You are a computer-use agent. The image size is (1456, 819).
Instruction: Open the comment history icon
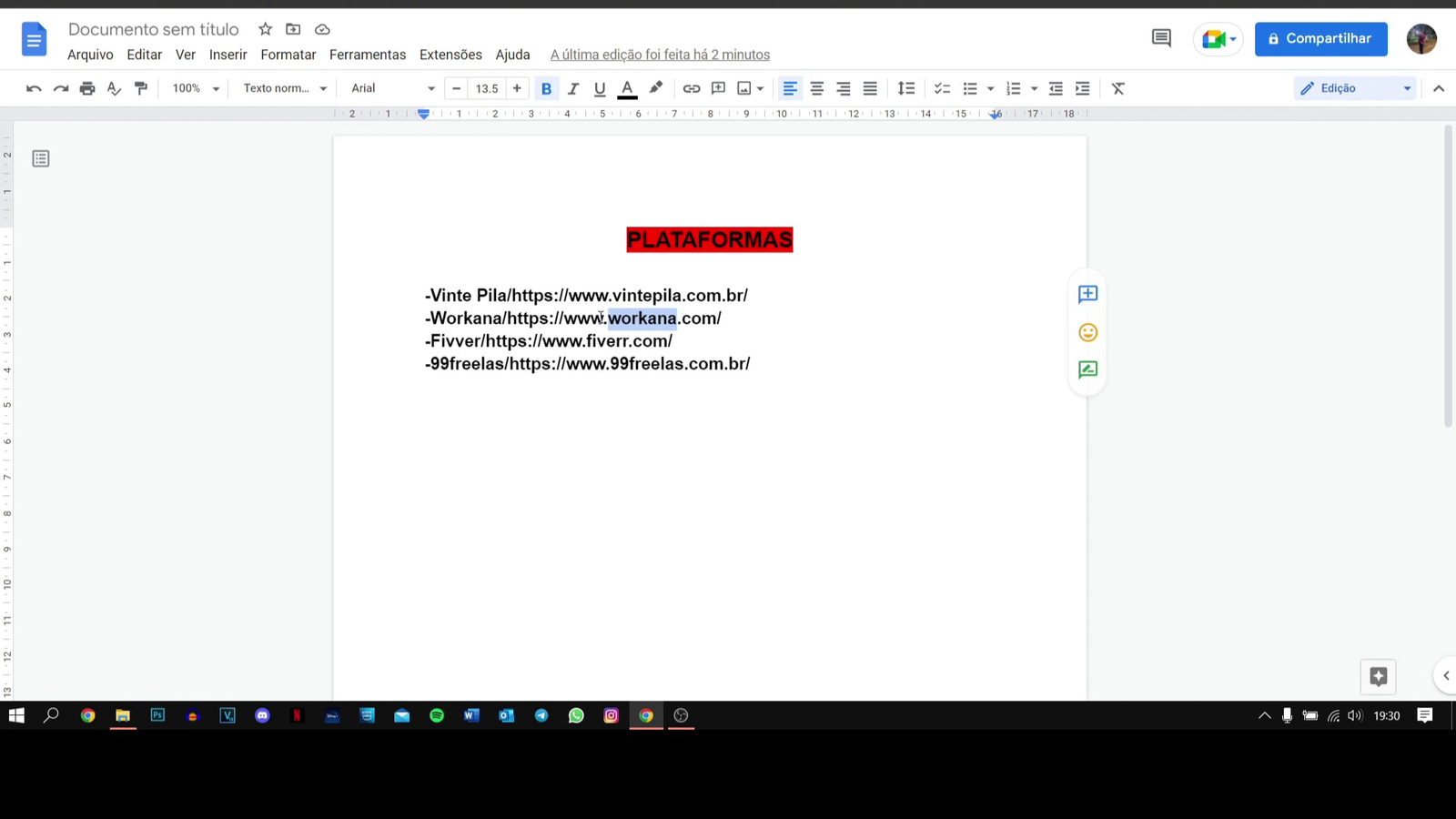1161,38
